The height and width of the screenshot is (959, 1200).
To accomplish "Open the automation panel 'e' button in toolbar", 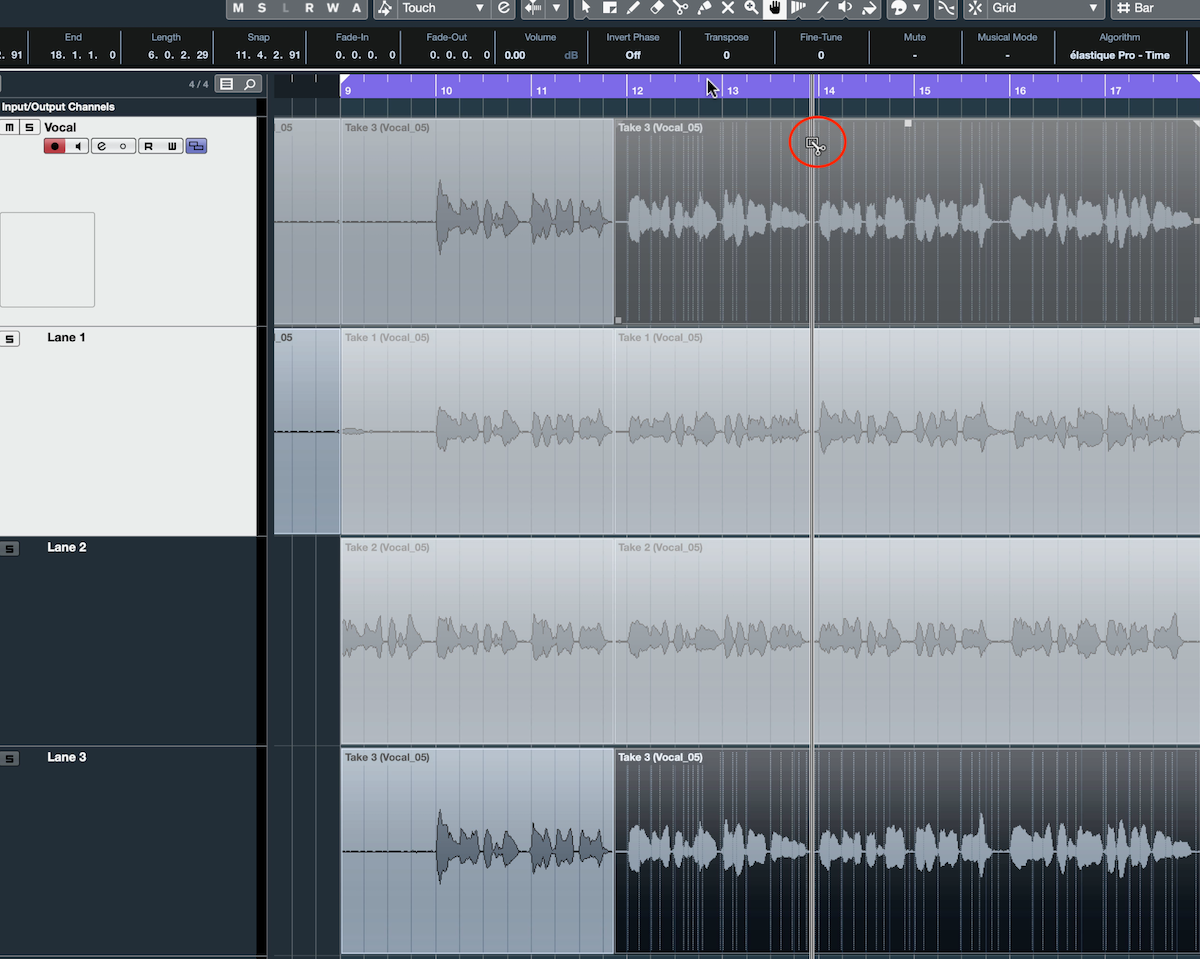I will point(503,8).
